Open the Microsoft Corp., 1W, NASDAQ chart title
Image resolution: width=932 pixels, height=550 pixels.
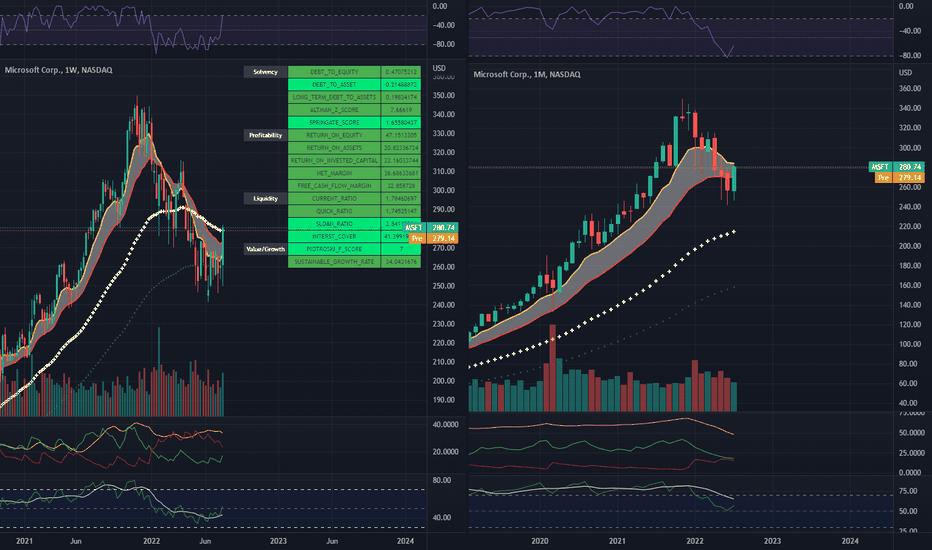pyautogui.click(x=58, y=70)
